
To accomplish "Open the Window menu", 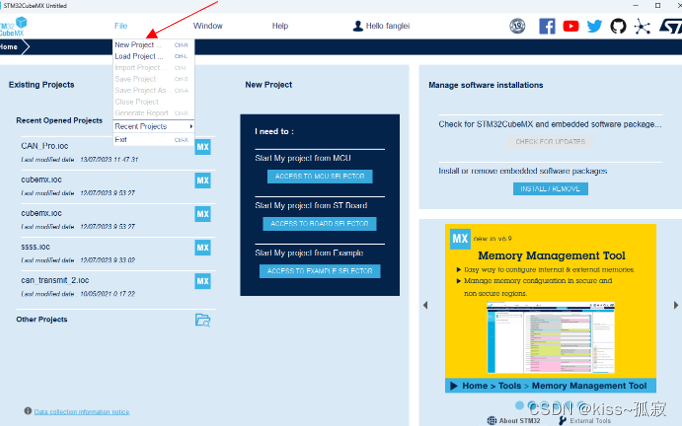I will [207, 26].
